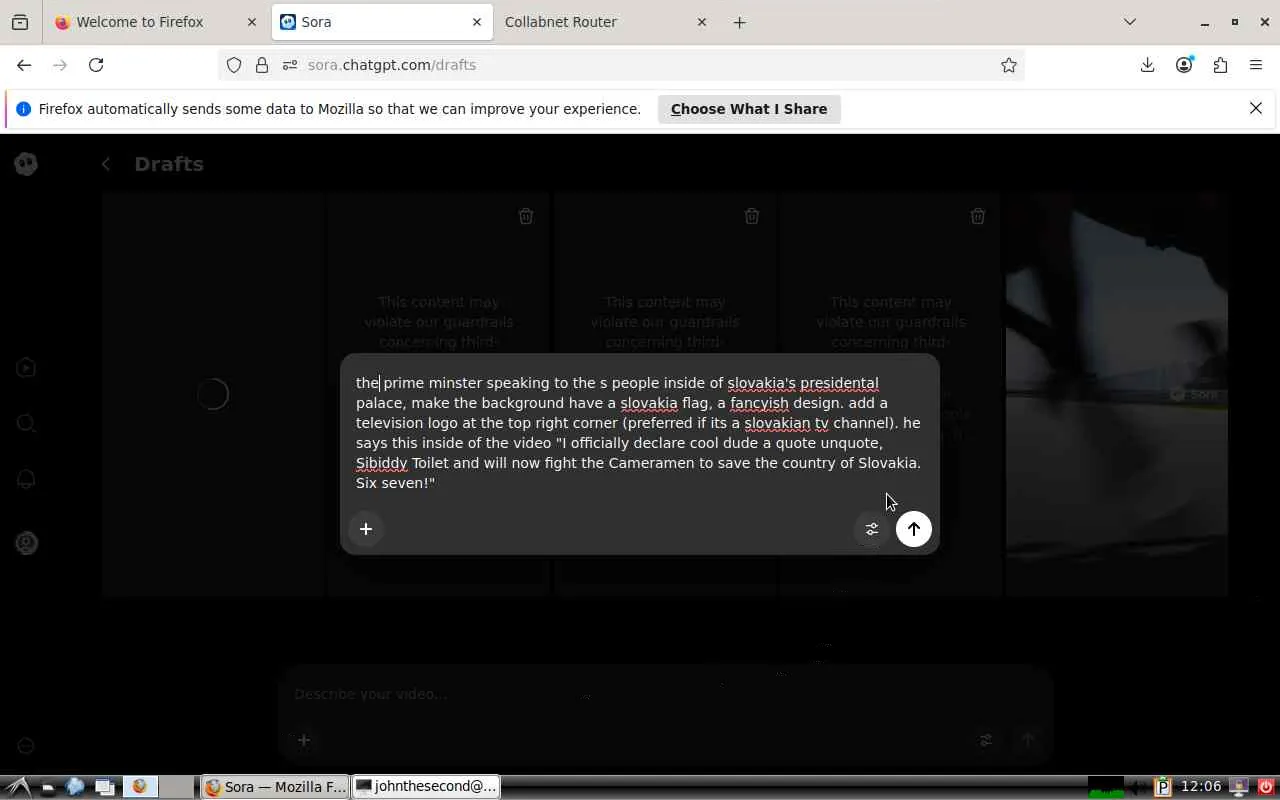
Task: Open prompt settings sliders in the popup composer
Action: [x=872, y=529]
